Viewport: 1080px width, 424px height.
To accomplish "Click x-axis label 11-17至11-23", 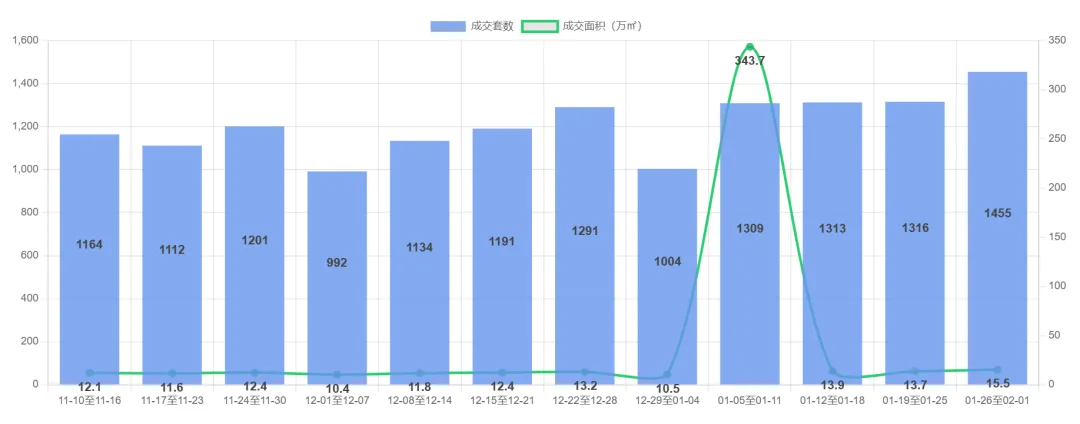I will coord(172,401).
